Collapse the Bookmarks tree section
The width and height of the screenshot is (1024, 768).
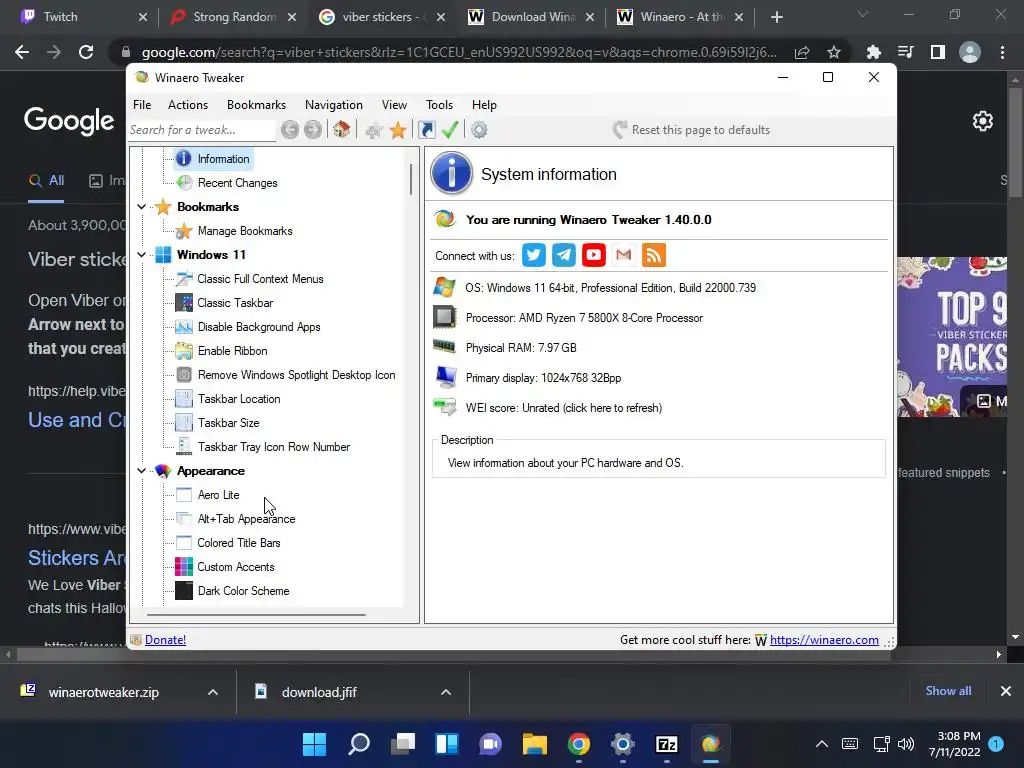(x=141, y=206)
